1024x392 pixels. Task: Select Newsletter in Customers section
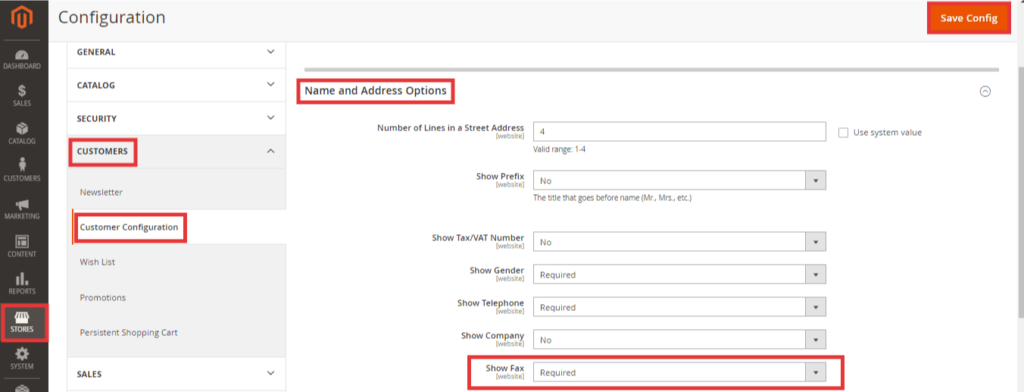tap(101, 192)
